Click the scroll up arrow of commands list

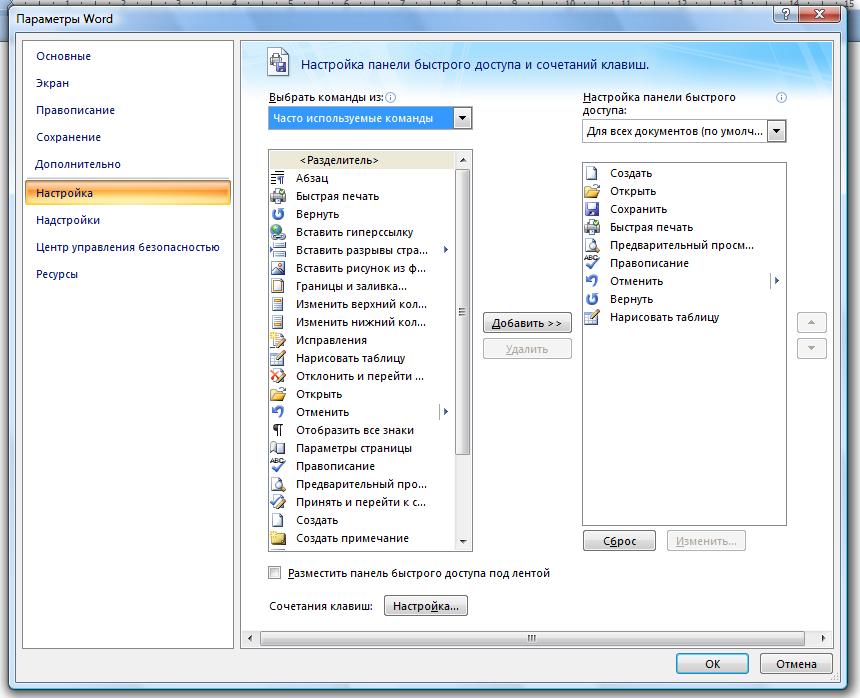tap(463, 160)
